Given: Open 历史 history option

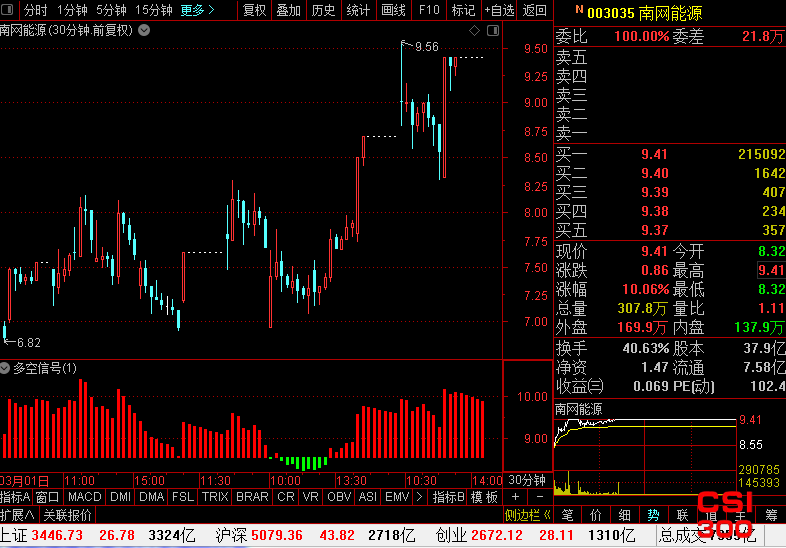Looking at the screenshot, I should pyautogui.click(x=323, y=10).
